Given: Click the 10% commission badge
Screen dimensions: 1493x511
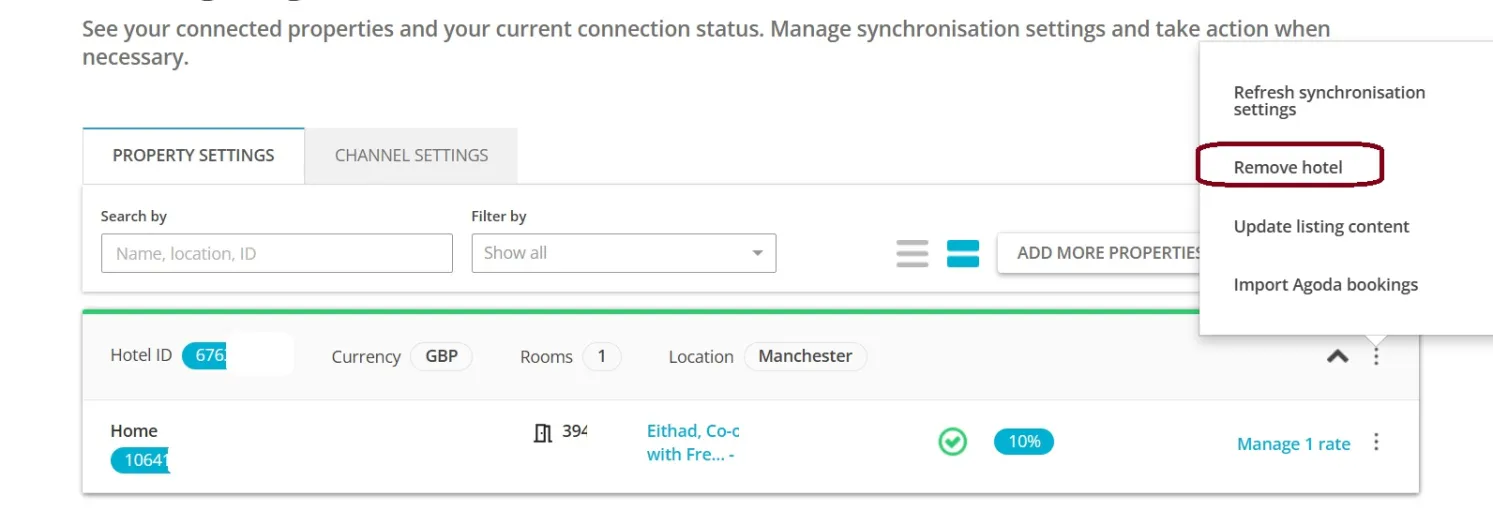Looking at the screenshot, I should point(1024,441).
